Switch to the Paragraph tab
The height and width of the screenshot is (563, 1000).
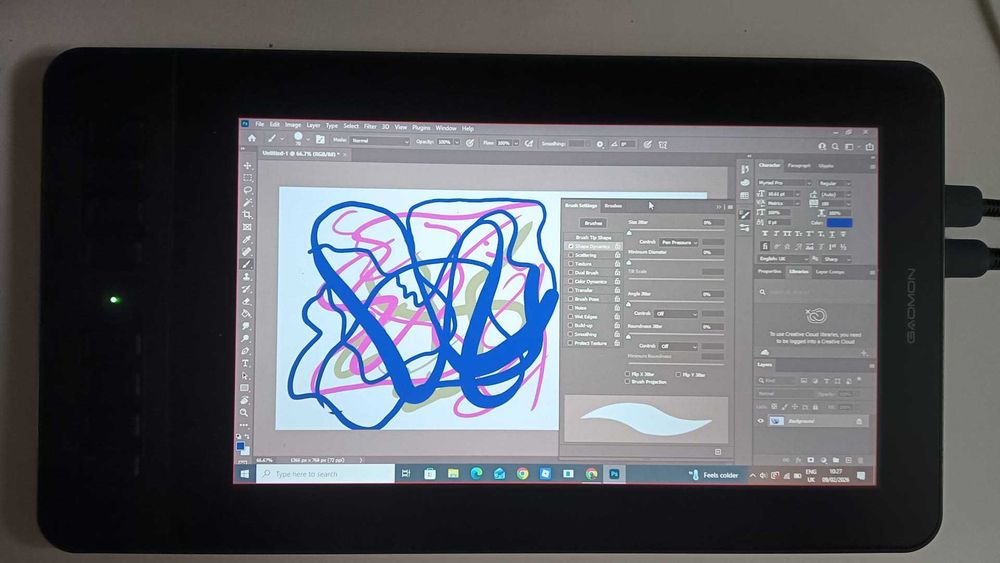[798, 166]
